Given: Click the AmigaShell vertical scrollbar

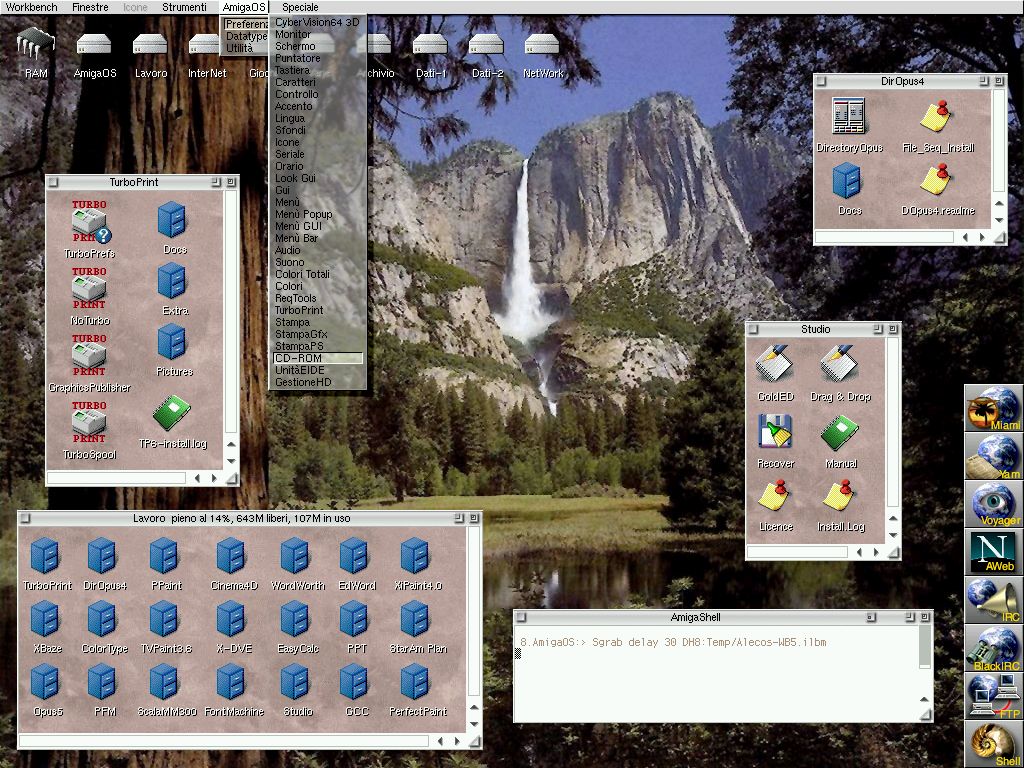Looking at the screenshot, I should [x=925, y=648].
